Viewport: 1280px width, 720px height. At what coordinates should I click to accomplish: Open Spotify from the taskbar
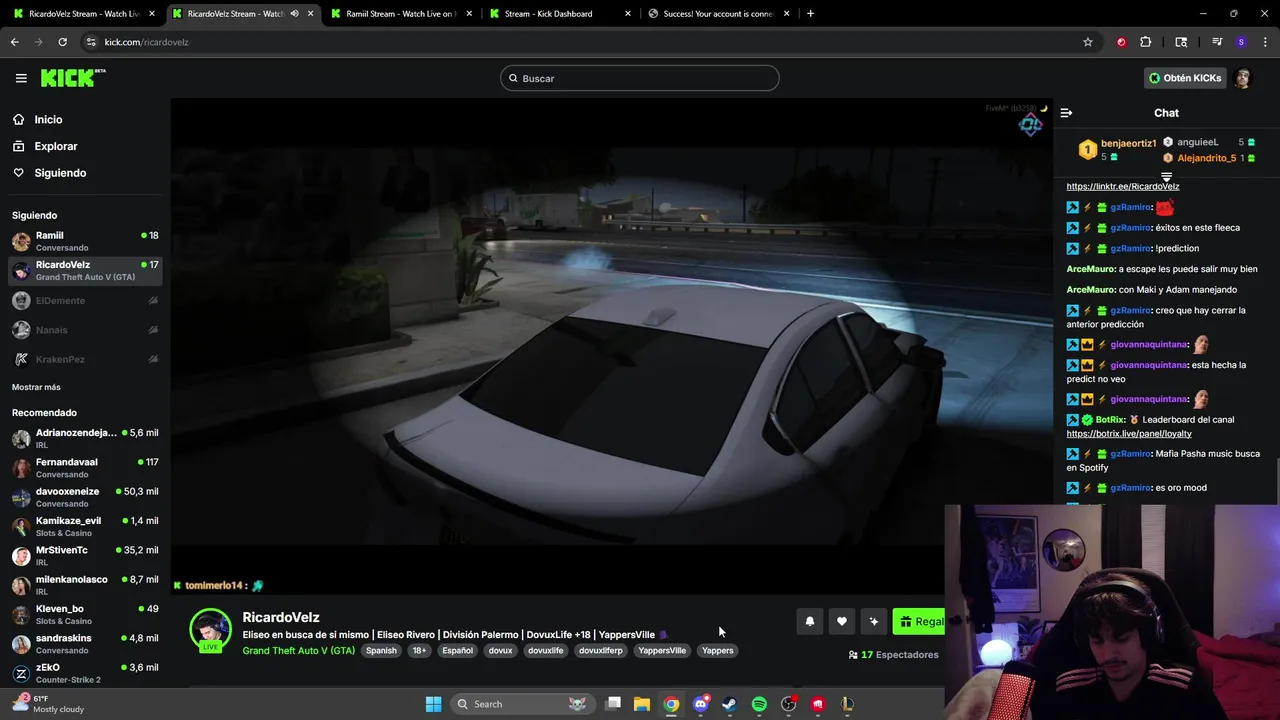coord(759,704)
